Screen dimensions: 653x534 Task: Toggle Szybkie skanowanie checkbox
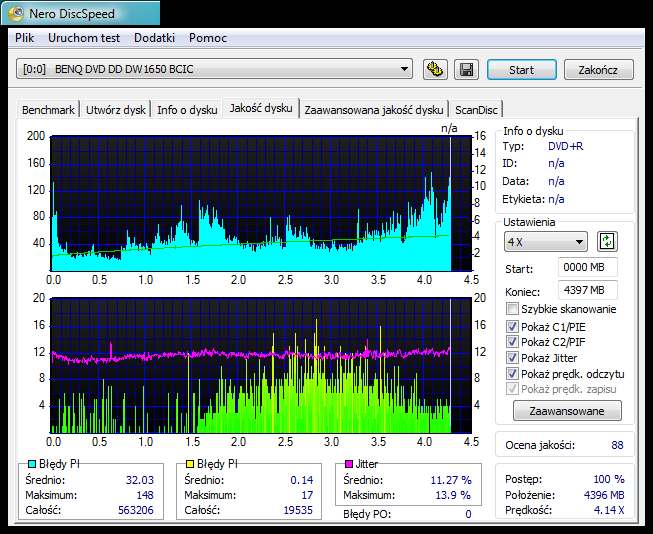point(512,309)
